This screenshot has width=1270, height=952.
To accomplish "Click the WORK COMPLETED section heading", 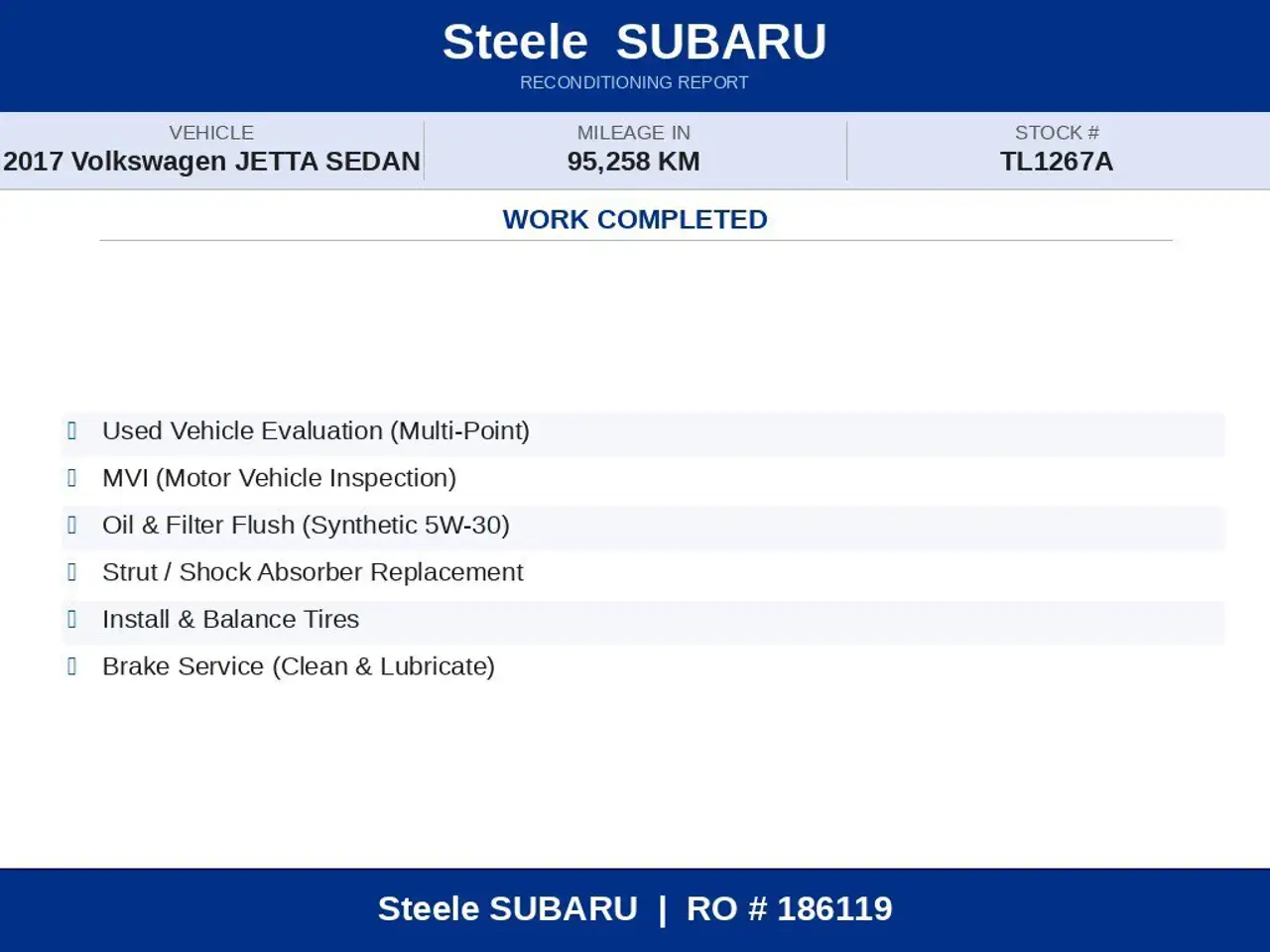I will pyautogui.click(x=635, y=219).
